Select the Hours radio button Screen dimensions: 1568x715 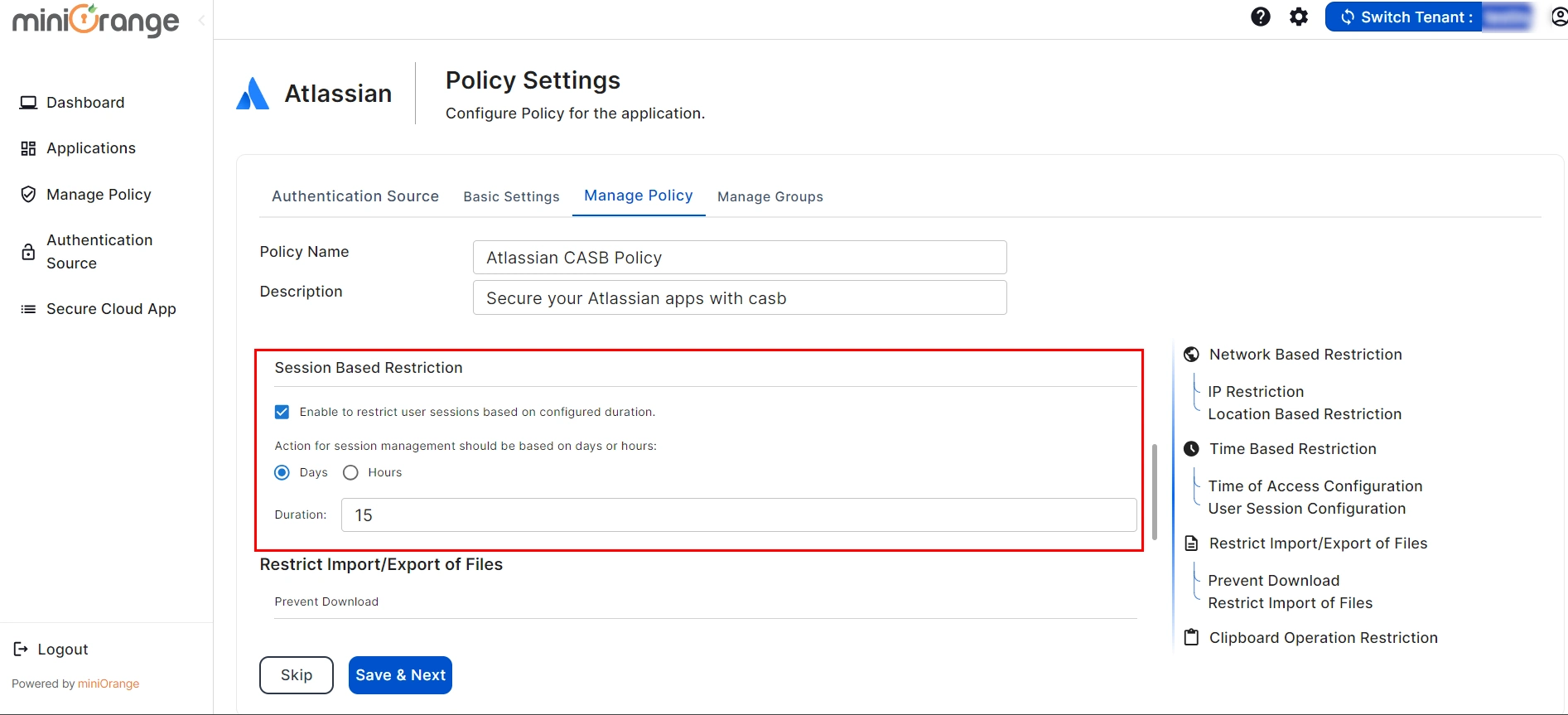click(x=350, y=472)
